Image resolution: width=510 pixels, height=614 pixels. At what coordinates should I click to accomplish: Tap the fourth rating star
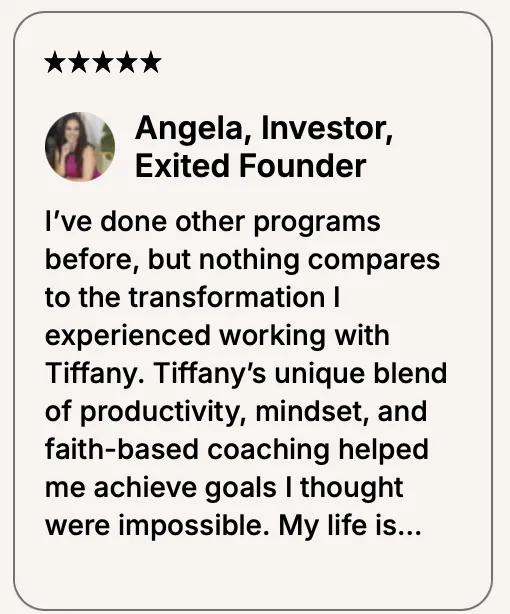tap(127, 63)
